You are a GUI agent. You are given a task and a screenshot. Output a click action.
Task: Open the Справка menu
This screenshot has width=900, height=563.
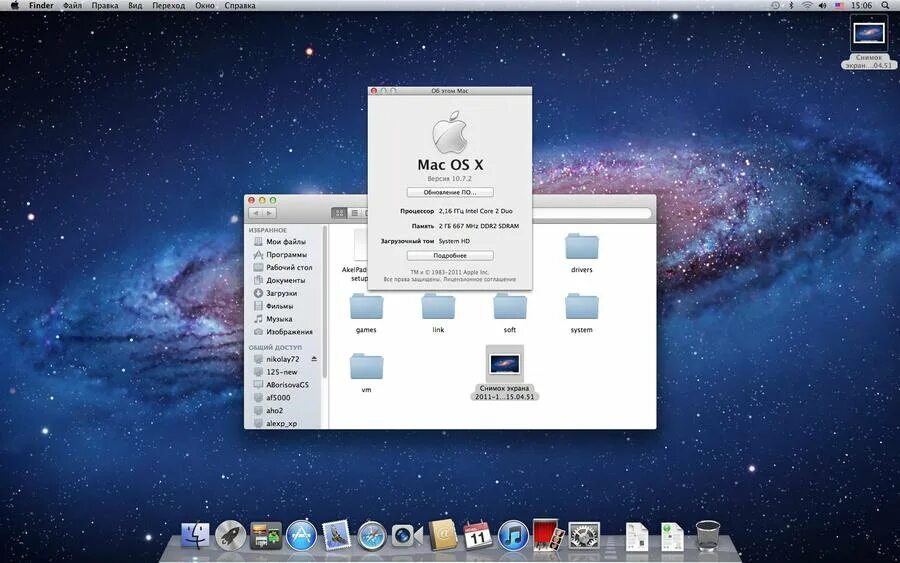click(240, 5)
